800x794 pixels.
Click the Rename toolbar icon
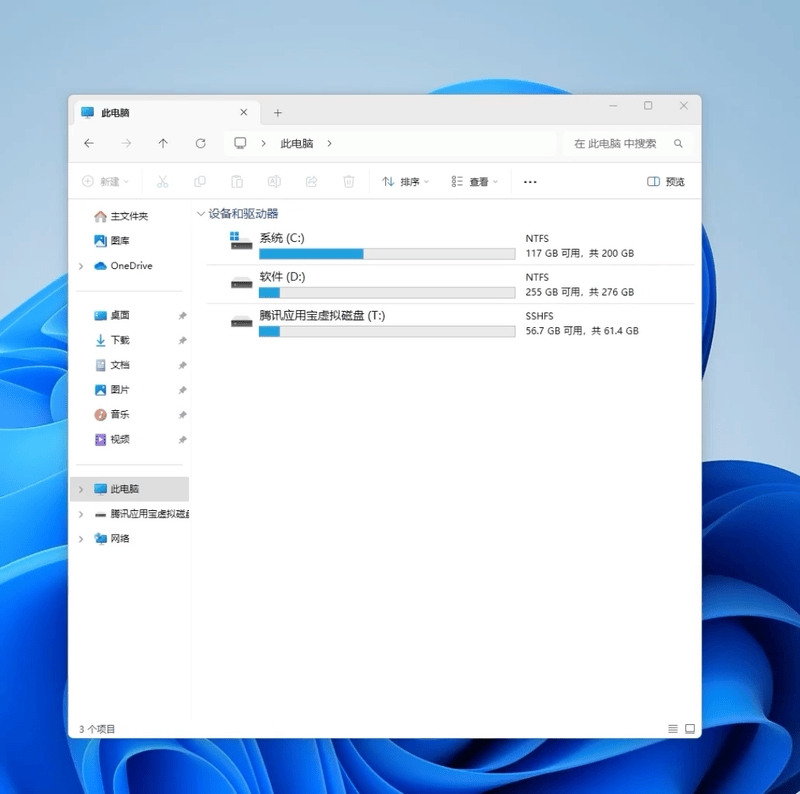tap(274, 182)
